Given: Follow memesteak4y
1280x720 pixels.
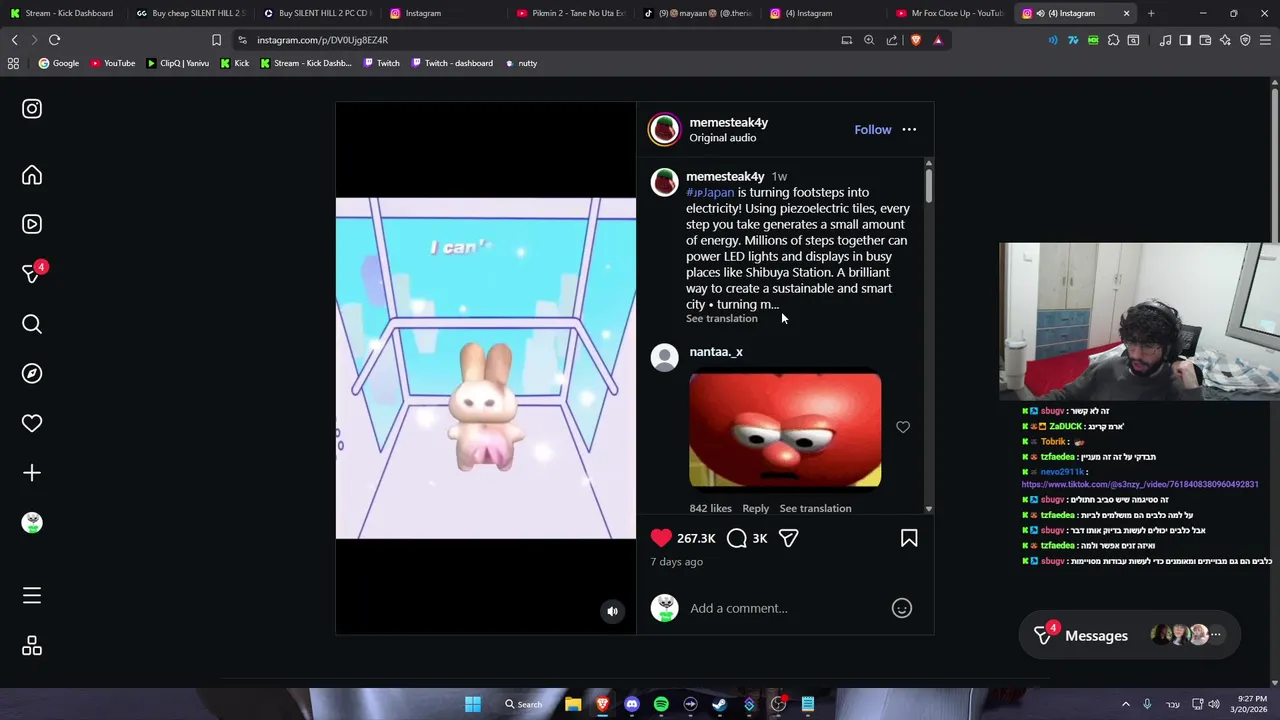Looking at the screenshot, I should tap(872, 130).
